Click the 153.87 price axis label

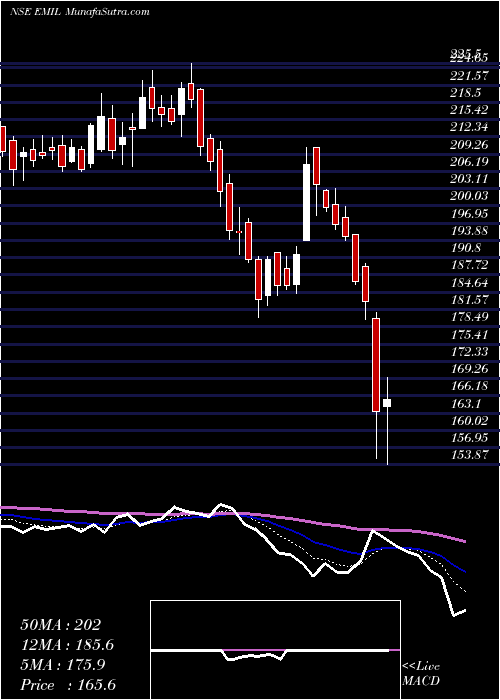click(469, 454)
